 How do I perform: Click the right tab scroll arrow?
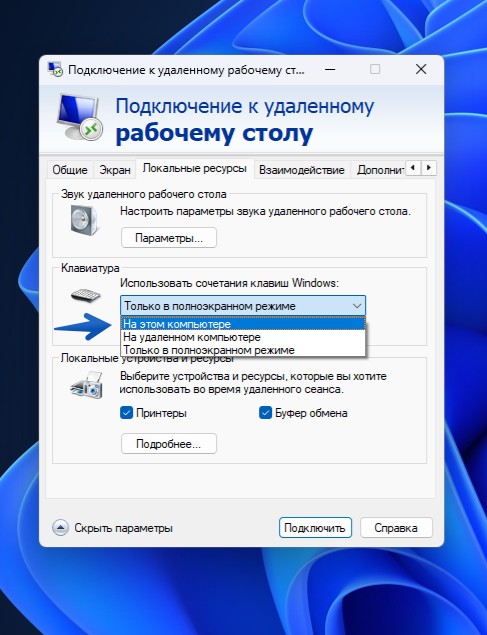429,167
